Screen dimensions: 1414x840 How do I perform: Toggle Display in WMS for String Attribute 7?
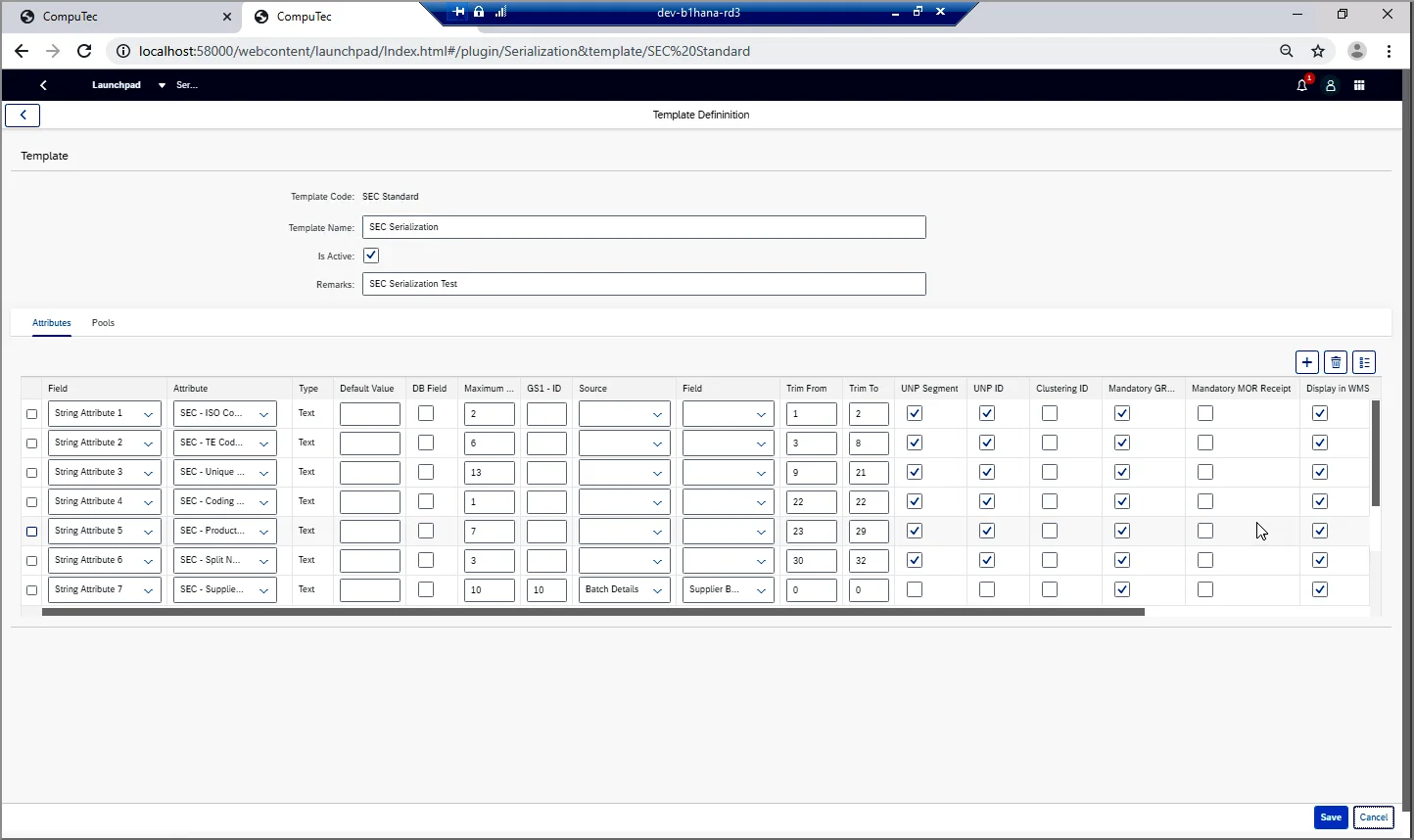pyautogui.click(x=1320, y=589)
